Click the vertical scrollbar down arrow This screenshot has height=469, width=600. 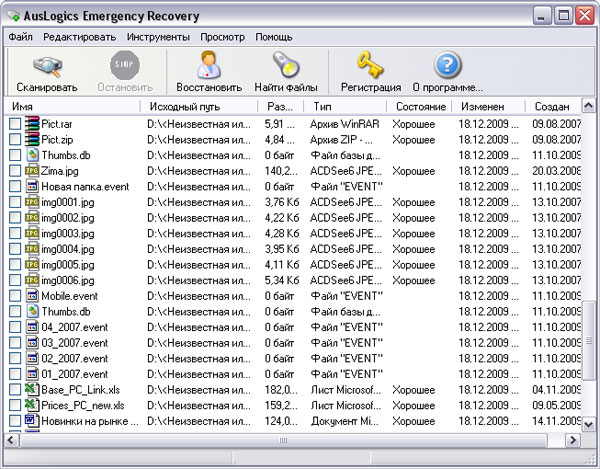(588, 424)
